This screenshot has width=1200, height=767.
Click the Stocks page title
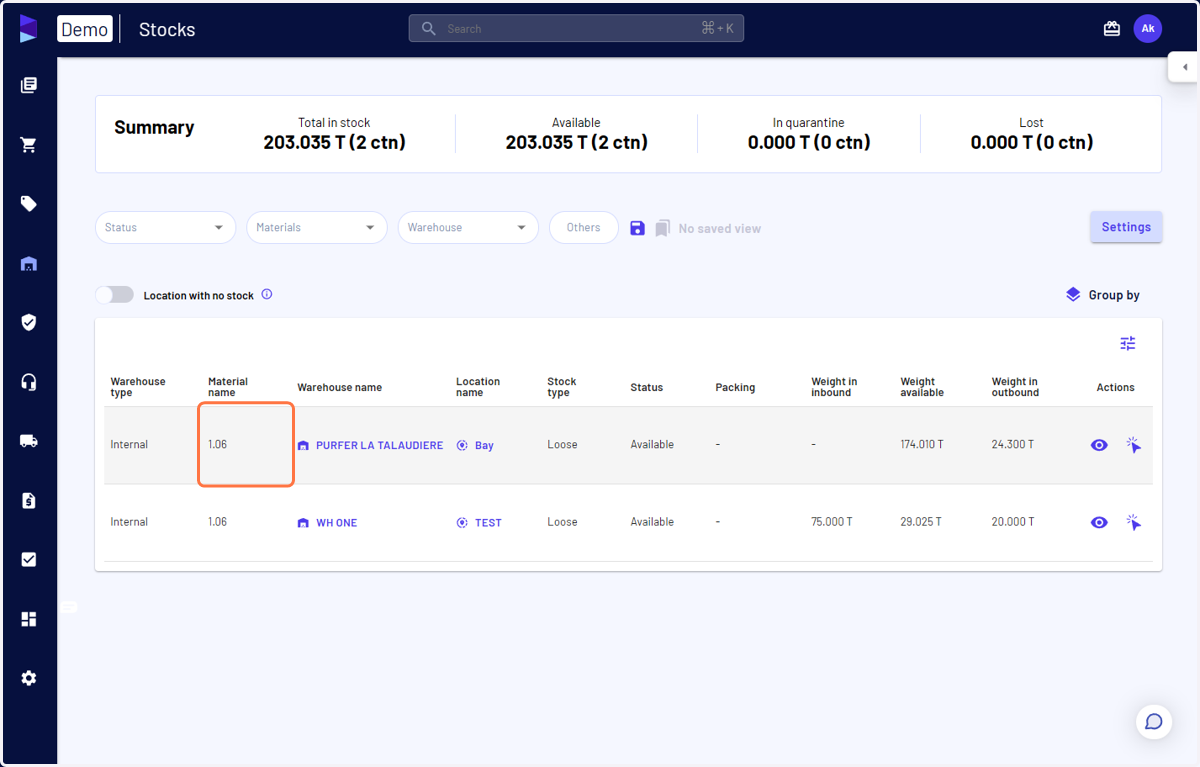point(167,29)
